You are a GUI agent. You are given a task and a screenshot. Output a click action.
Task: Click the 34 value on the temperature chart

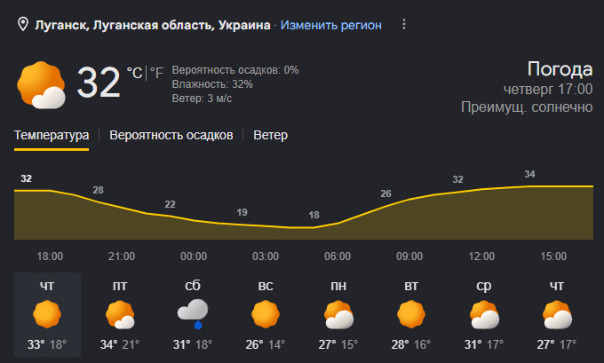(x=530, y=174)
